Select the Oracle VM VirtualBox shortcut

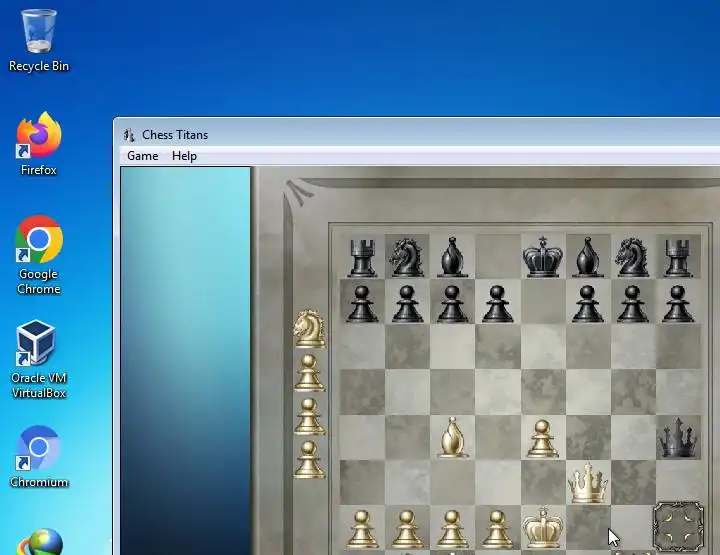click(39, 359)
